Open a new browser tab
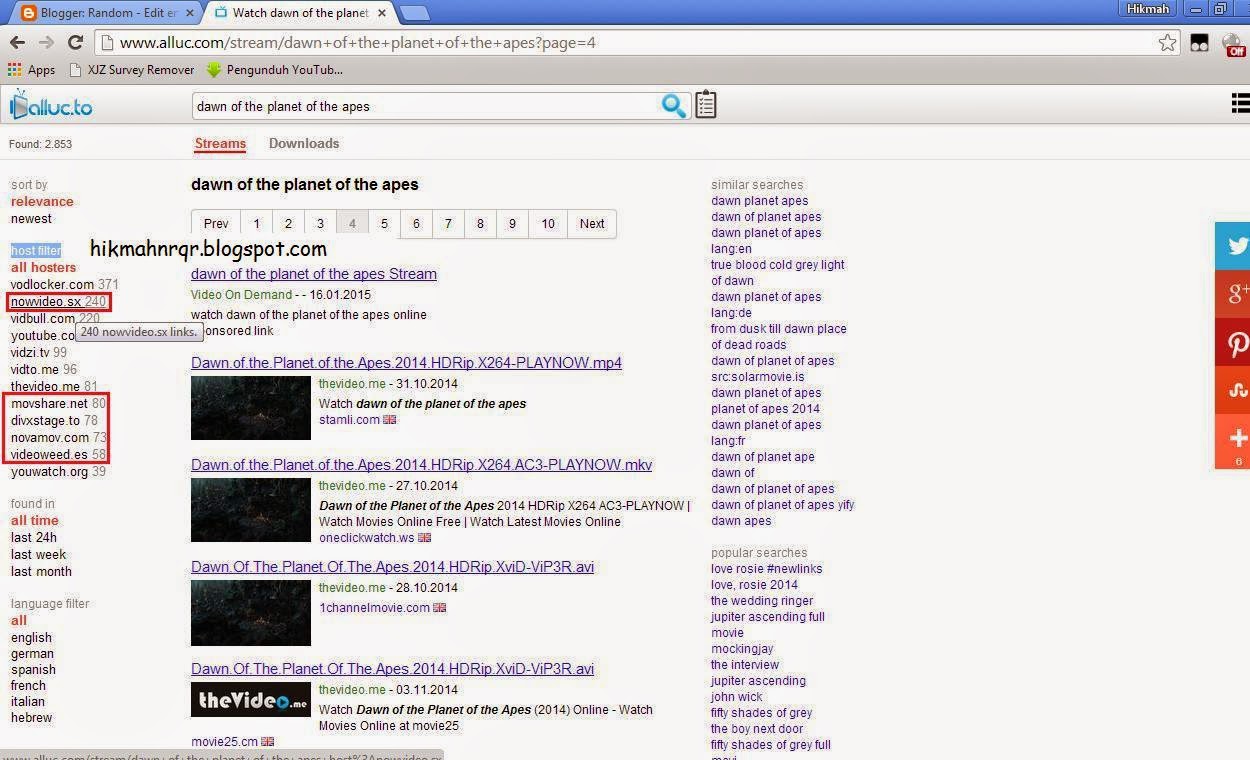1250x760 pixels. point(415,13)
